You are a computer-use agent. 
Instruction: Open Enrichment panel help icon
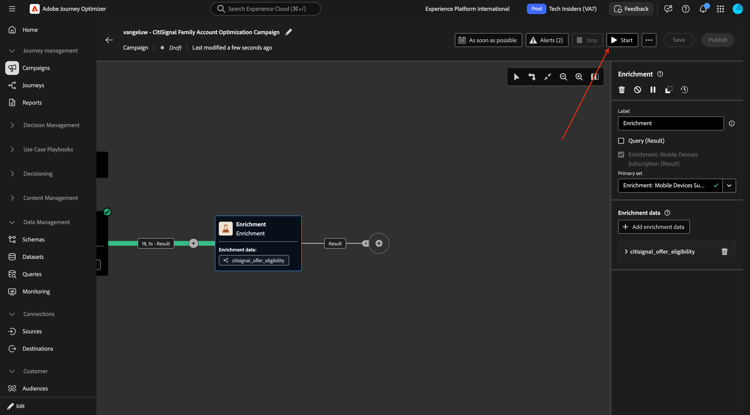point(660,74)
